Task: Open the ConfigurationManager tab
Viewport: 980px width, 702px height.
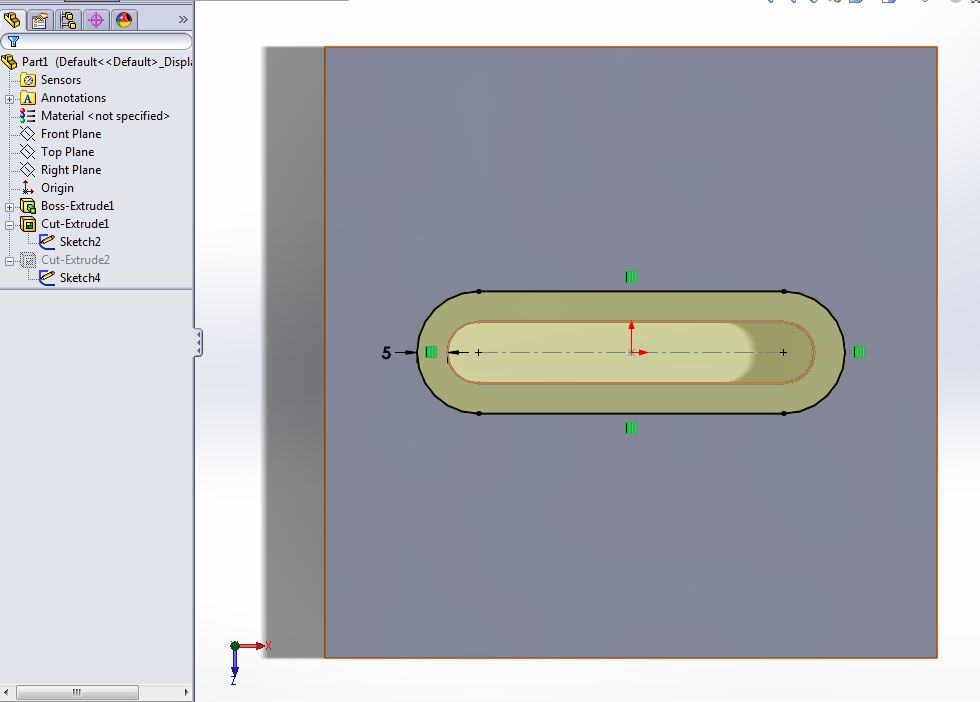Action: click(x=68, y=19)
